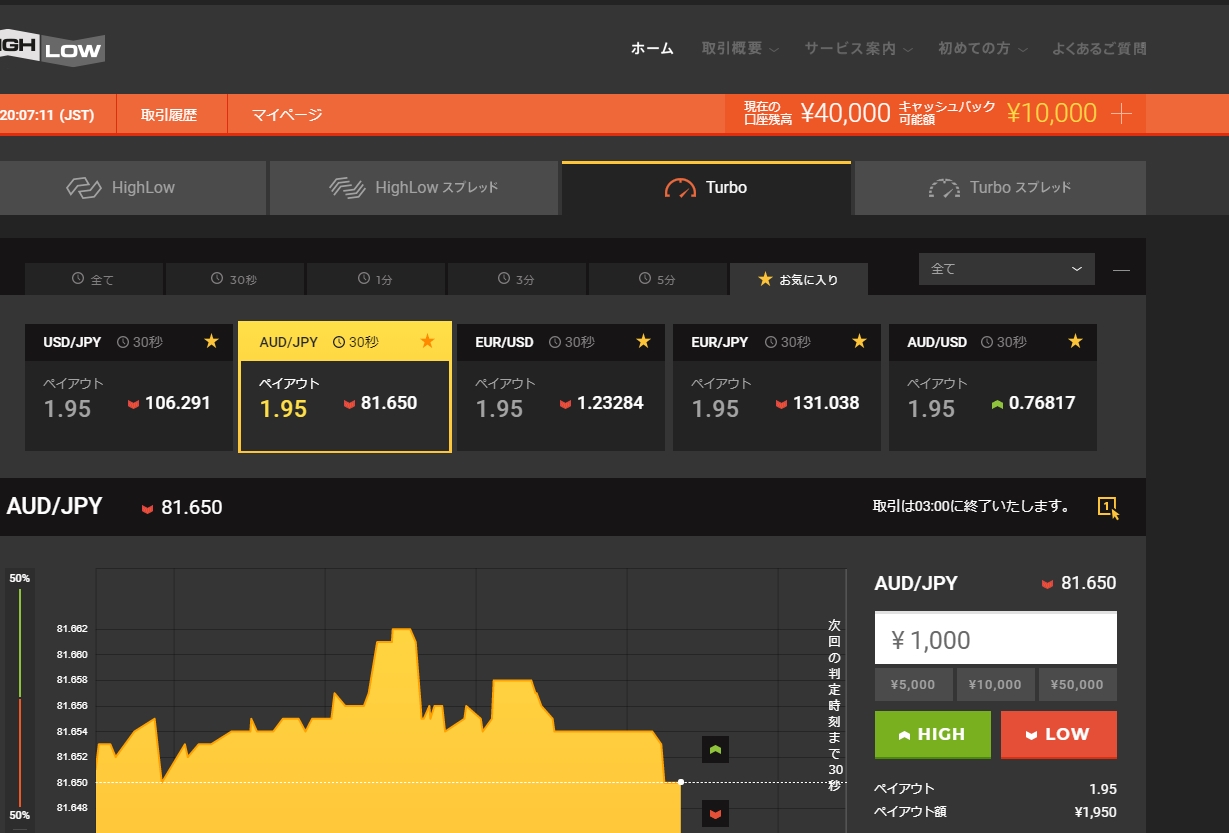Set amount with ¥10,000 button
The width and height of the screenshot is (1229, 833).
(995, 685)
